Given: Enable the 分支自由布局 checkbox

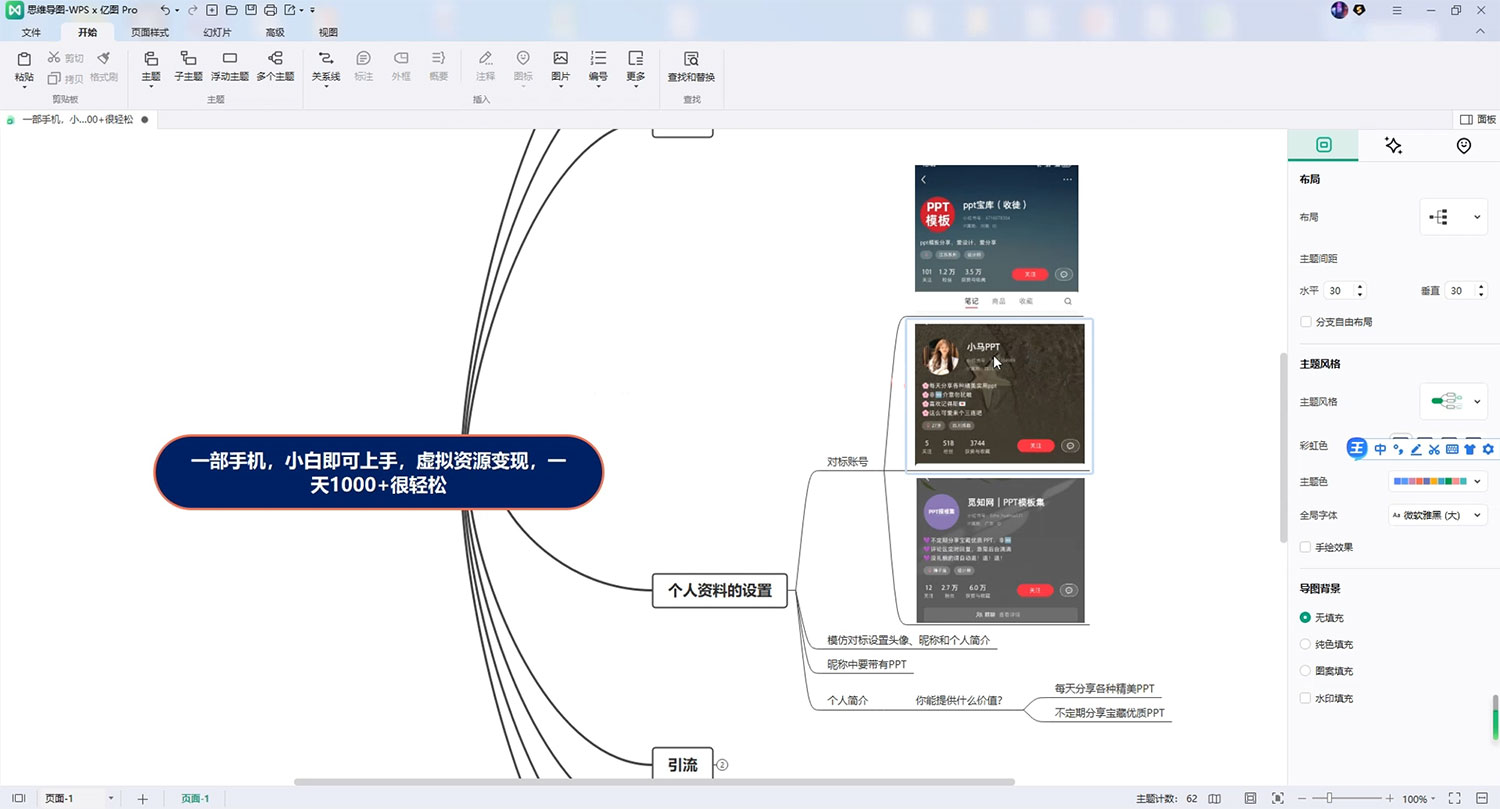Looking at the screenshot, I should pos(1306,321).
